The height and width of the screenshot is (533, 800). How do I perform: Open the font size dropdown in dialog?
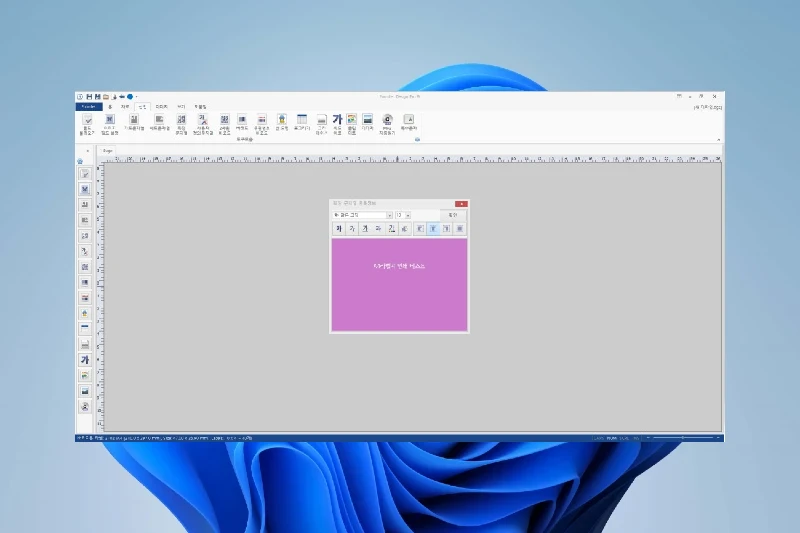[408, 215]
